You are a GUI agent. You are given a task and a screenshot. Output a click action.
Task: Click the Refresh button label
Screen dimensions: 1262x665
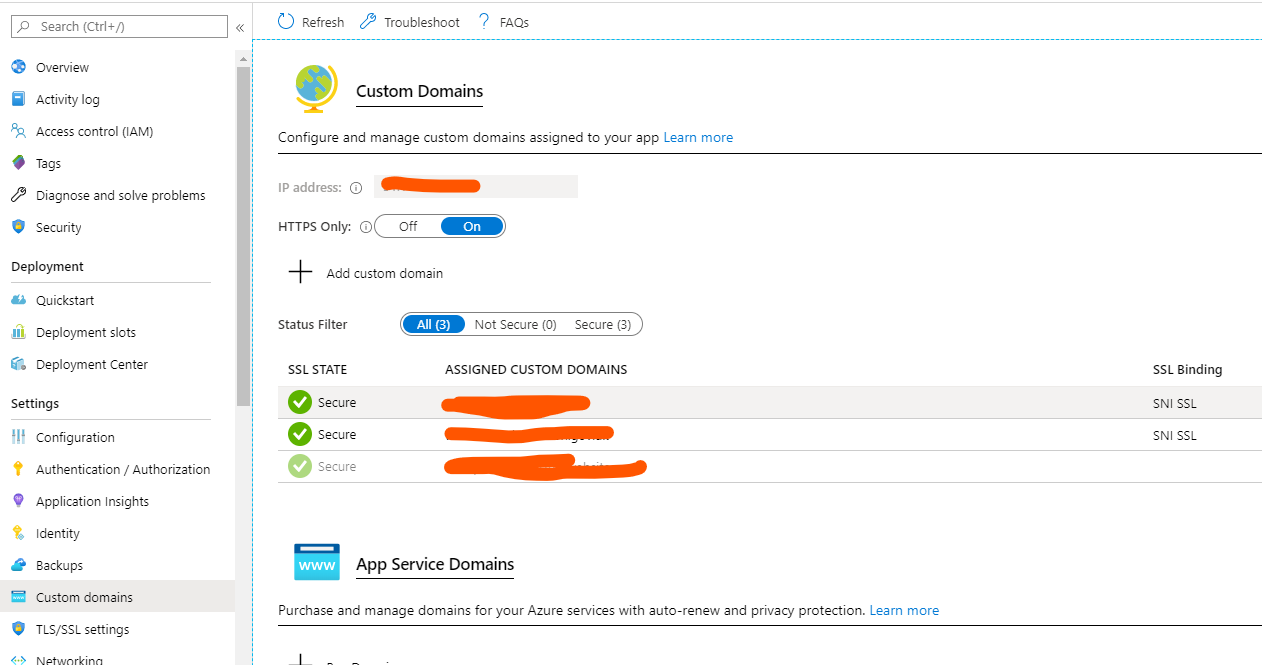(323, 22)
